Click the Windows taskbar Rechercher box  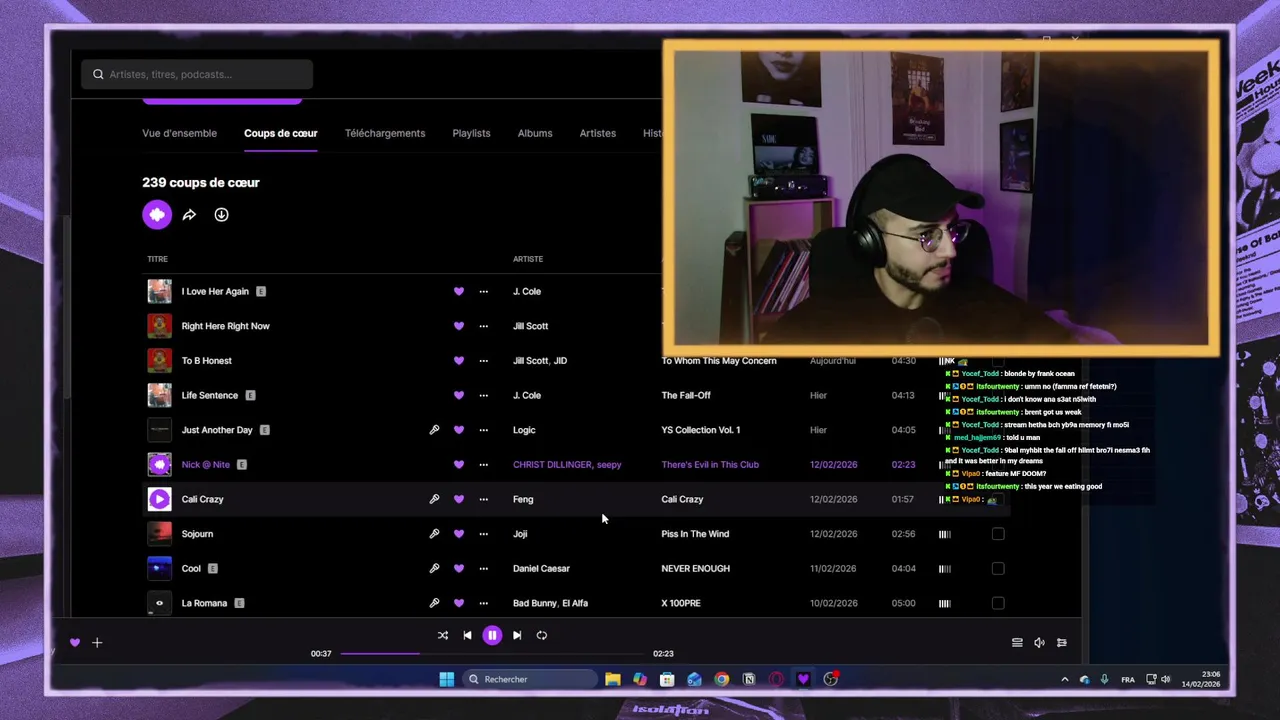point(529,679)
